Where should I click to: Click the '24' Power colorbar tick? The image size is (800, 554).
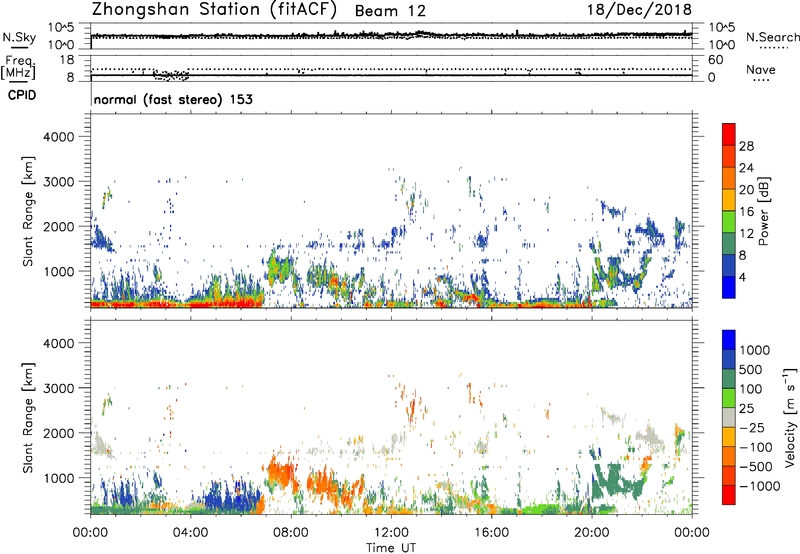click(746, 168)
